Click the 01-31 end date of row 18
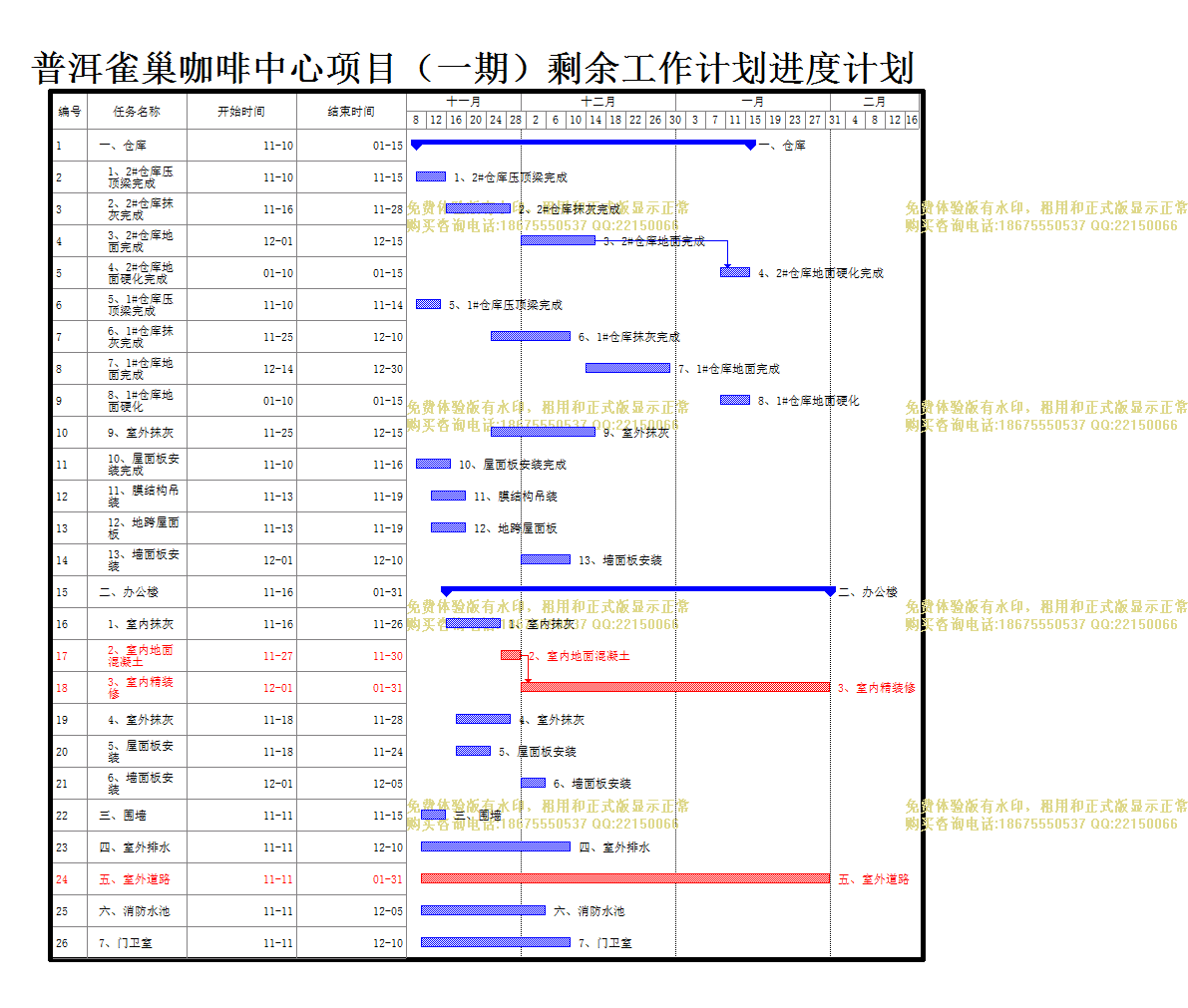The height and width of the screenshot is (1008, 1188). click(x=387, y=688)
